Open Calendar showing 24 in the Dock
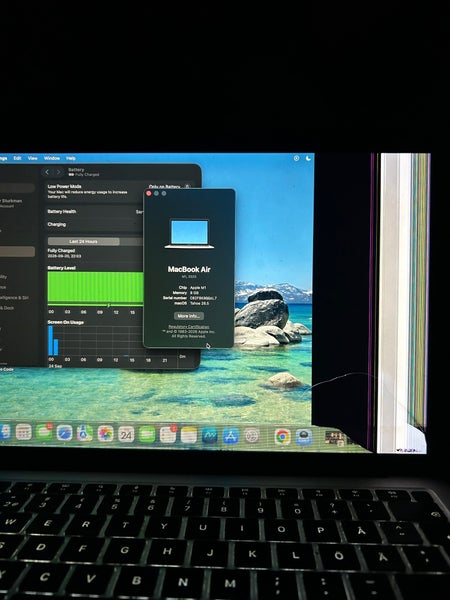 point(126,434)
